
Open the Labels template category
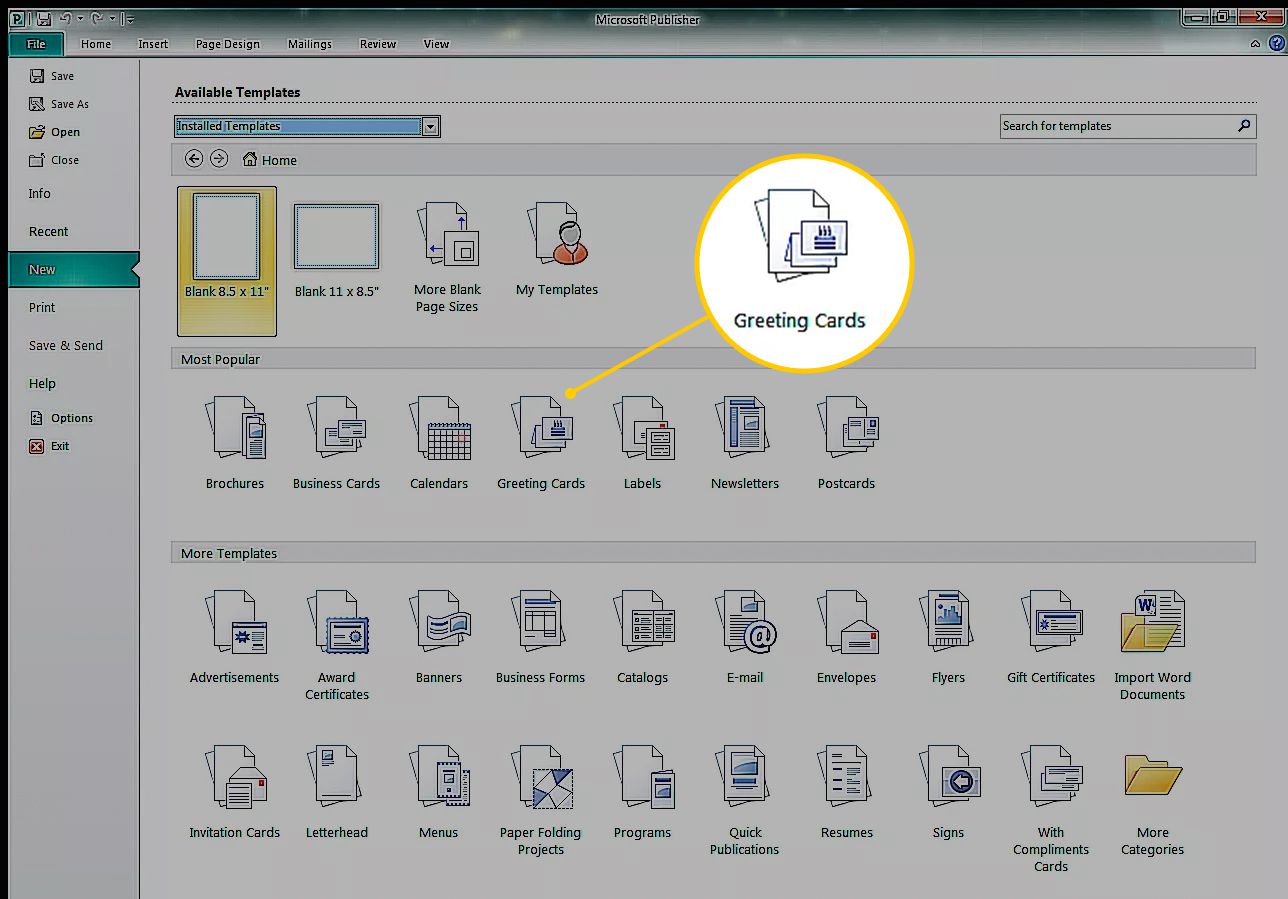click(643, 442)
